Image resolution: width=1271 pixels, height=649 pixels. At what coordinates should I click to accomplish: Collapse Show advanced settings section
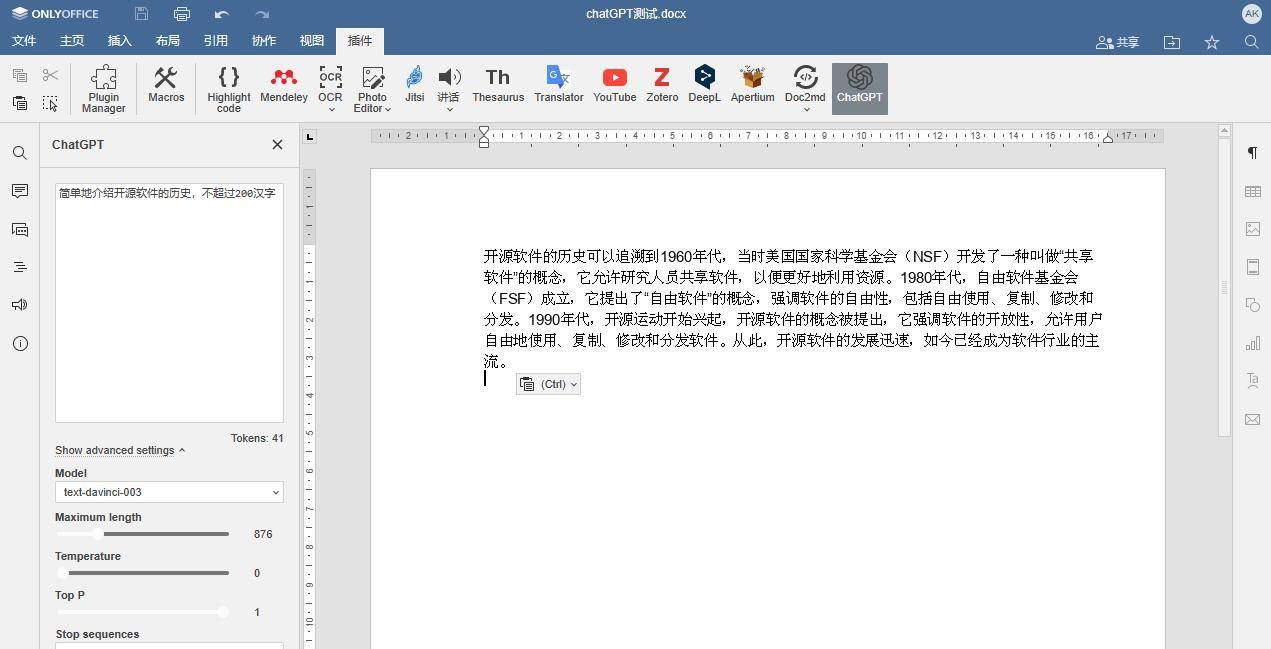tap(119, 450)
